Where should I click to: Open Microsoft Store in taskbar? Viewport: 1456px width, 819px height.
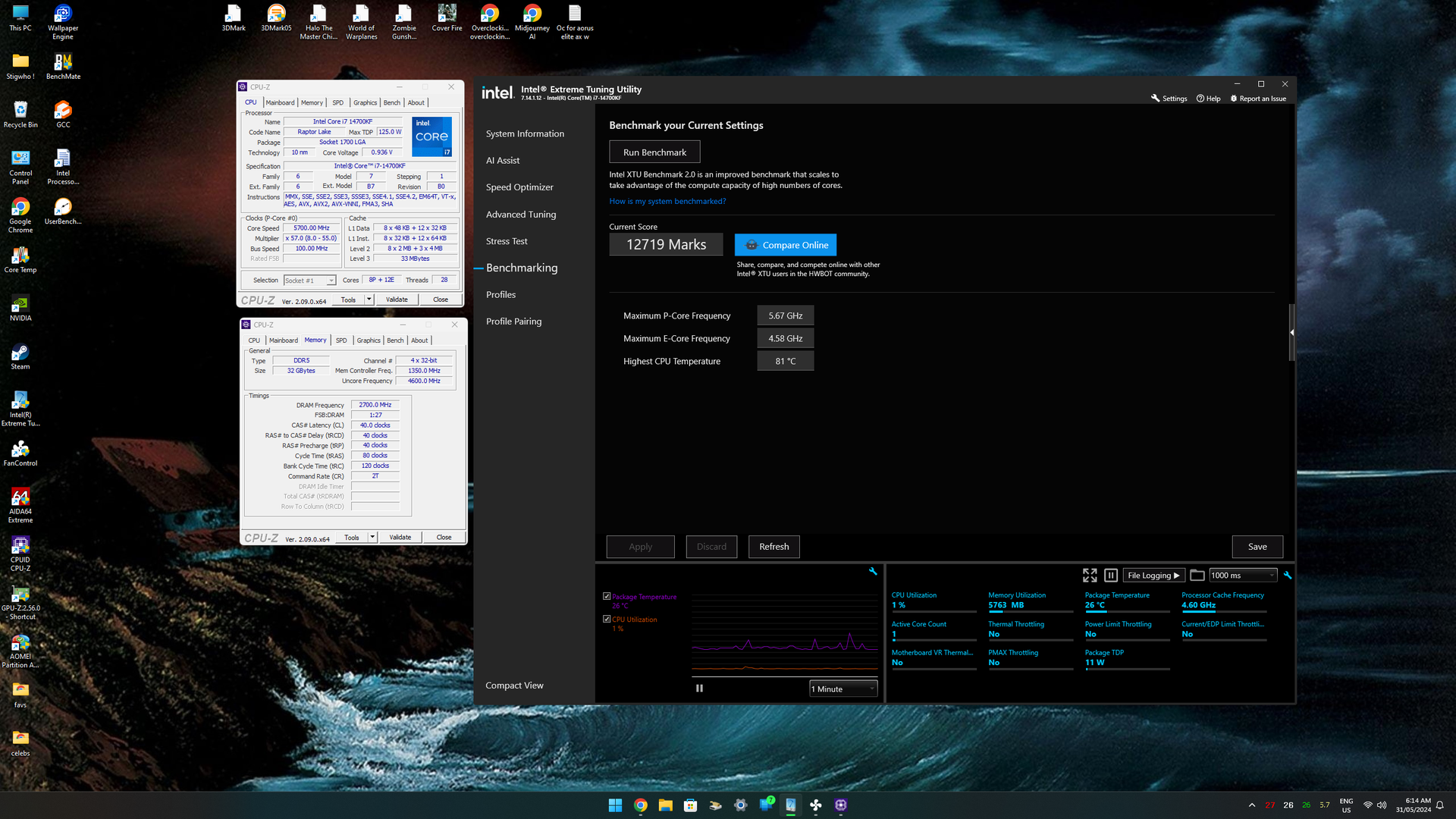pyautogui.click(x=691, y=805)
